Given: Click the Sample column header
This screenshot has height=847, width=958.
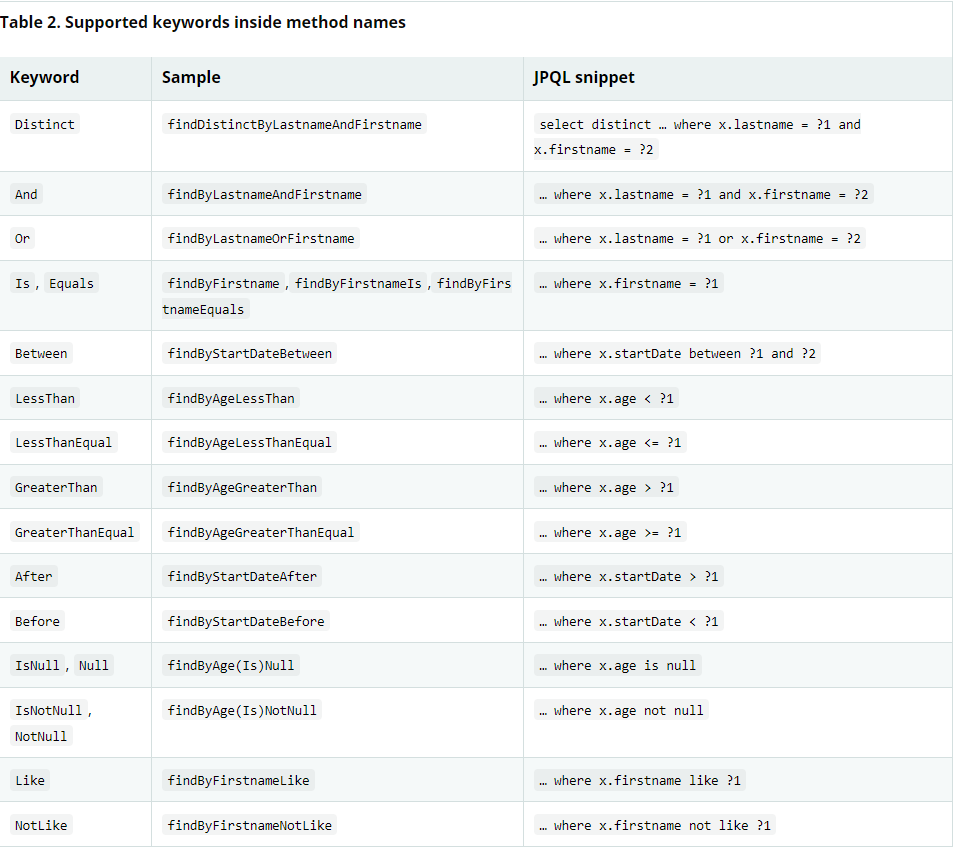Looking at the screenshot, I should coord(191,78).
